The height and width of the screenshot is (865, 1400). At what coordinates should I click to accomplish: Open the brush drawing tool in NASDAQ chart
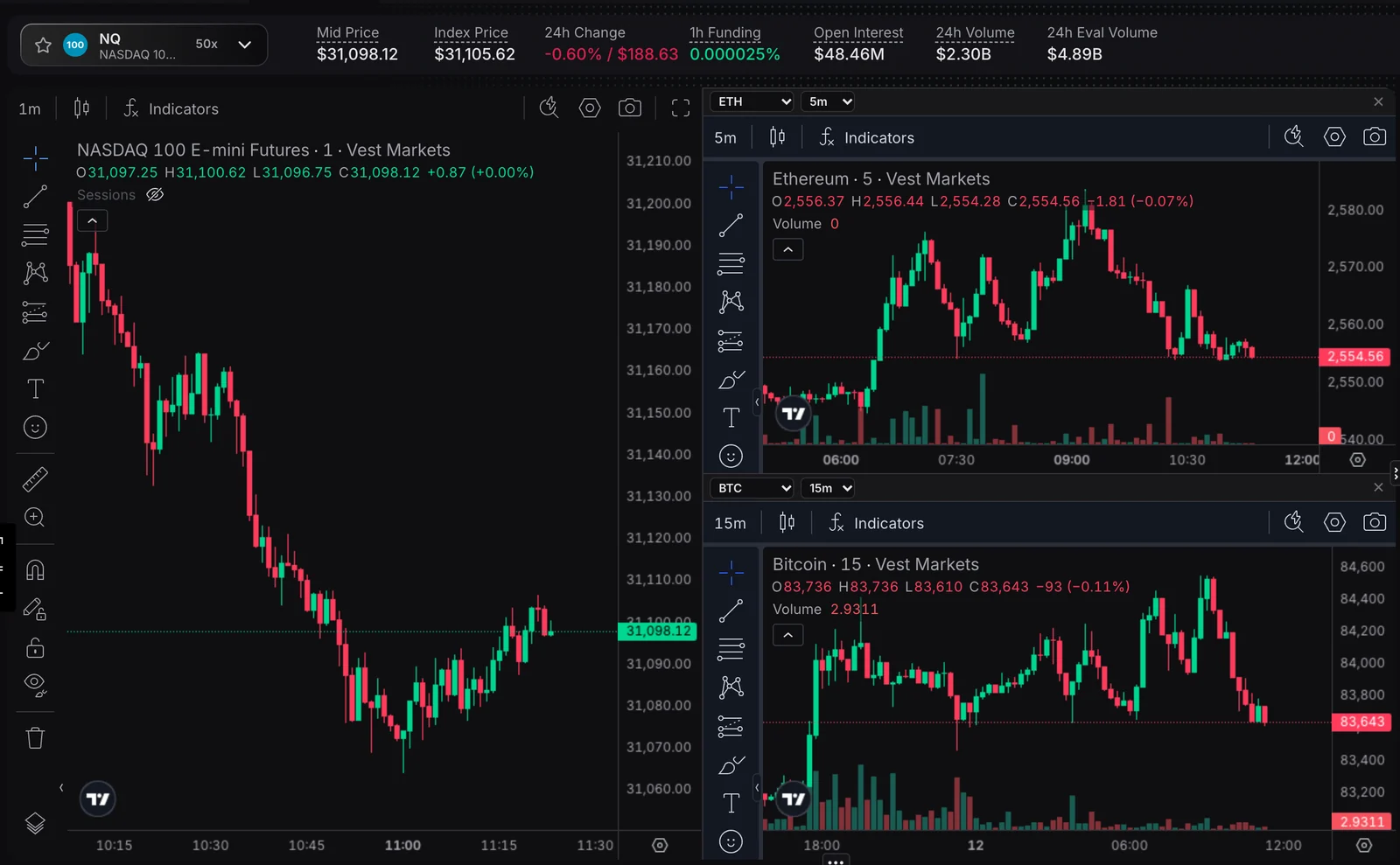pyautogui.click(x=35, y=351)
